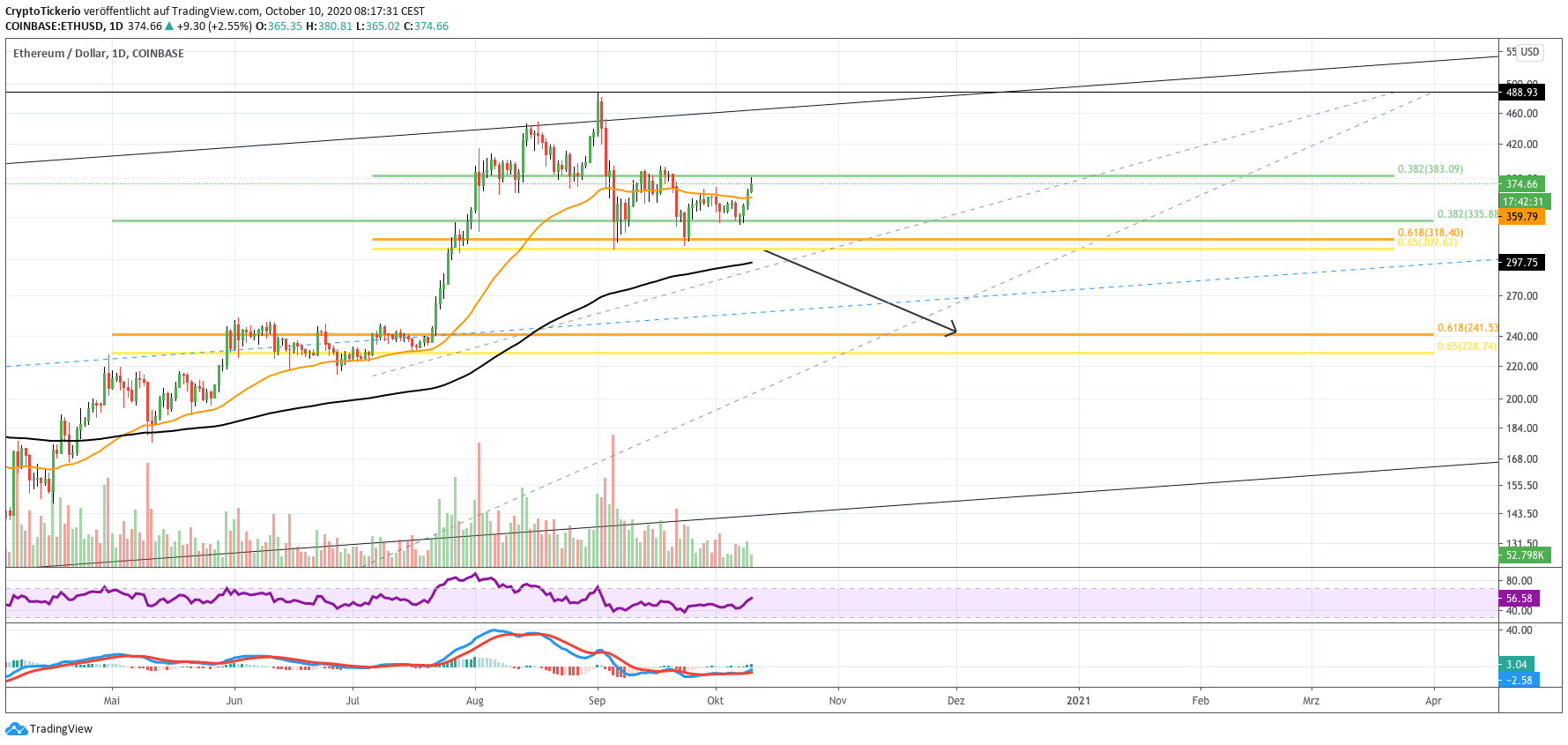Select the Ethereum / Dollar chart title
This screenshot has height=745, width=1568.
tap(98, 54)
